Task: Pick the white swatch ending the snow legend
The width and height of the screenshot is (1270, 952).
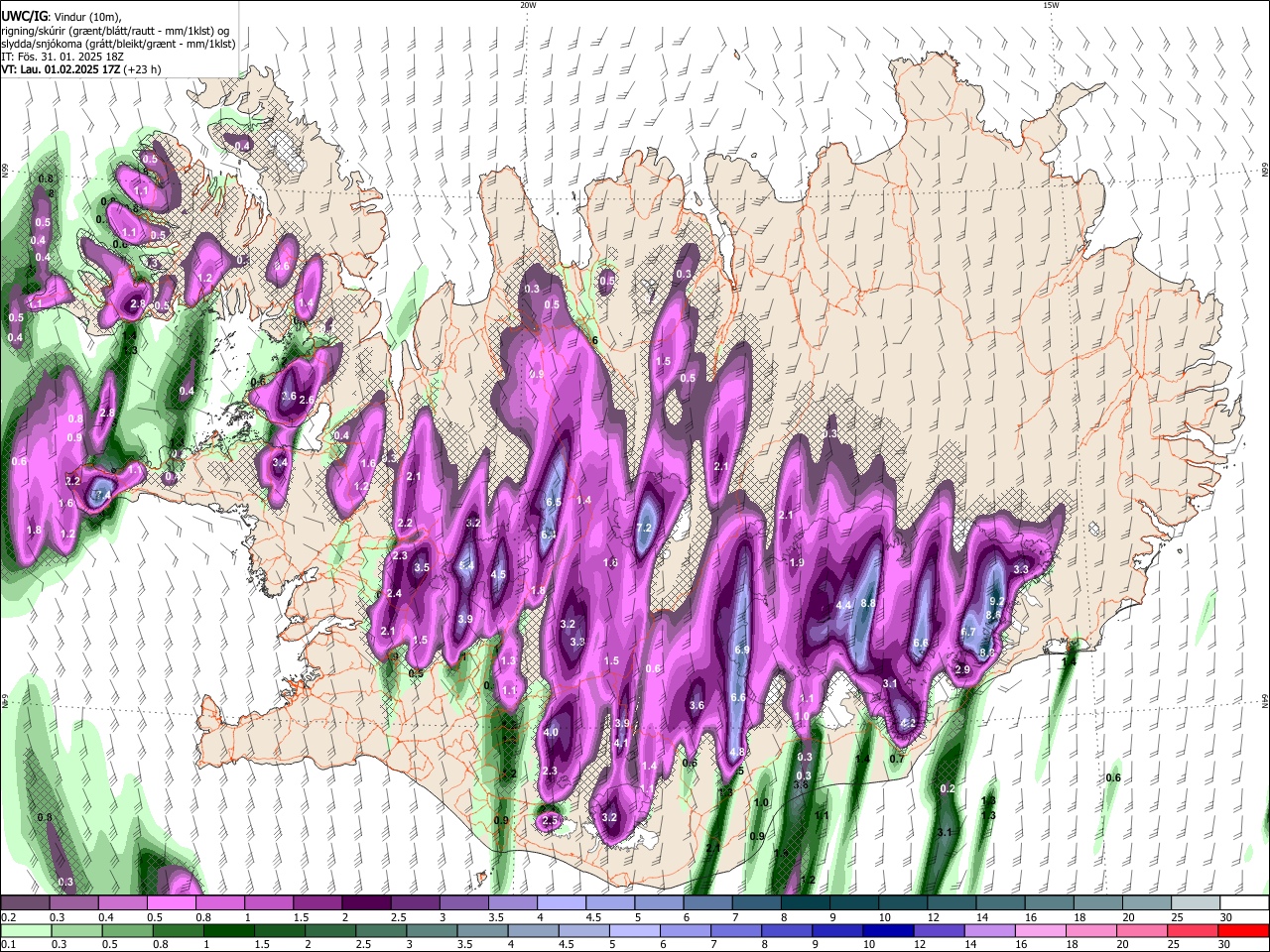Action: pyautogui.click(x=1243, y=903)
